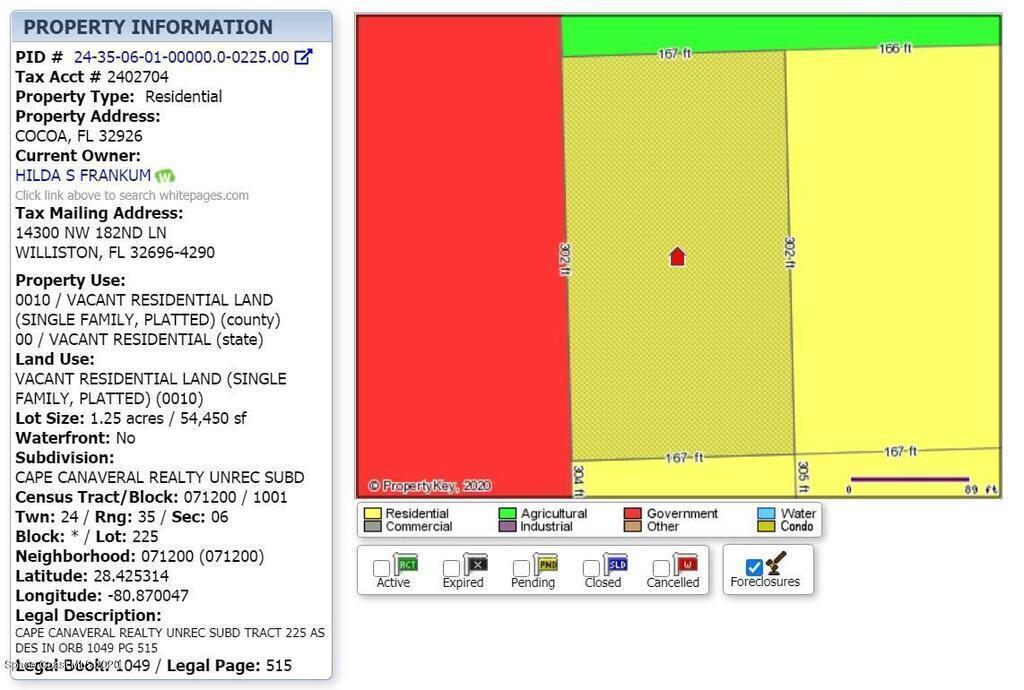1024x690 pixels.
Task: Click the green Agricultural legend swatch
Action: (x=507, y=513)
